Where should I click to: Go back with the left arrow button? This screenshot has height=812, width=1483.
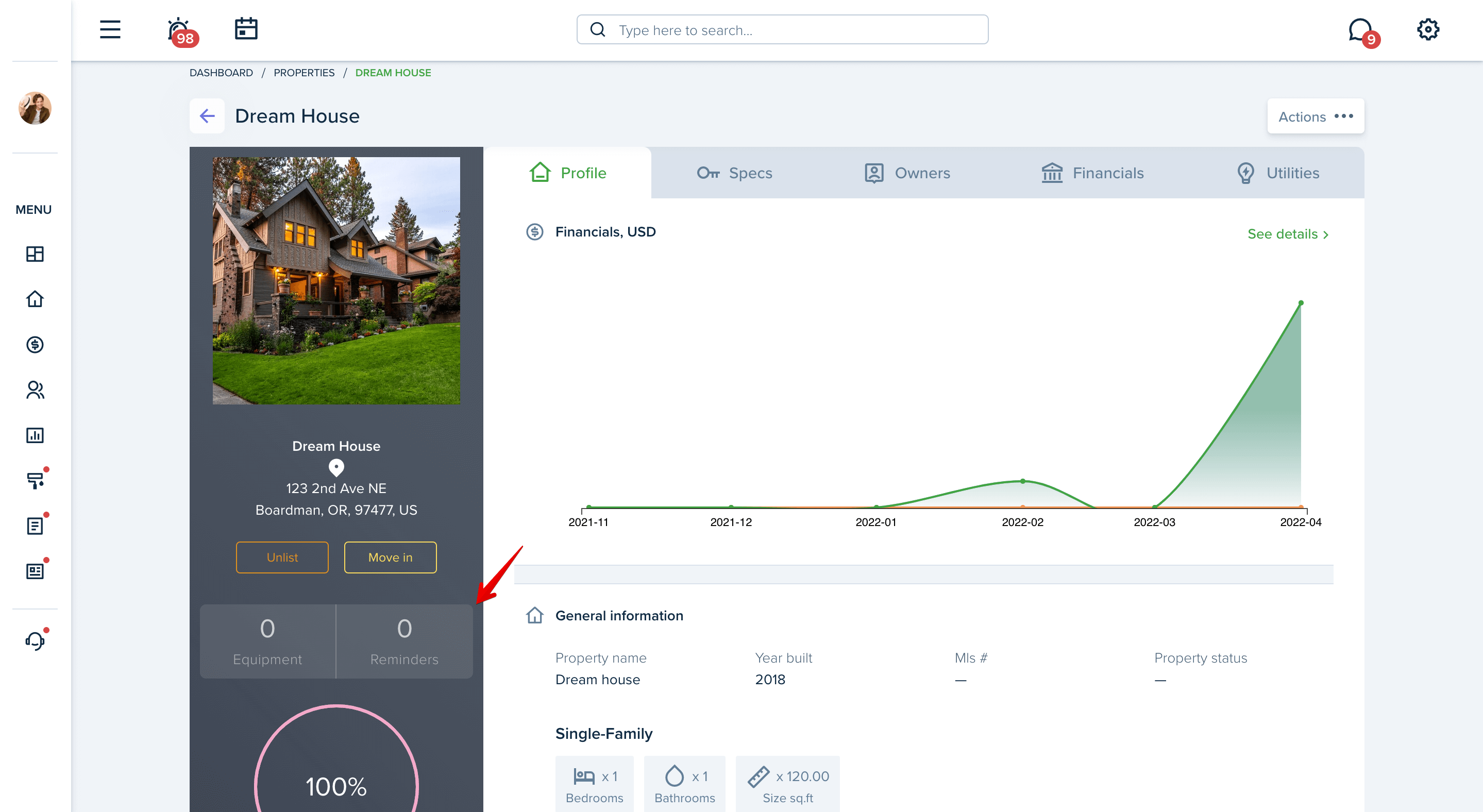[207, 116]
